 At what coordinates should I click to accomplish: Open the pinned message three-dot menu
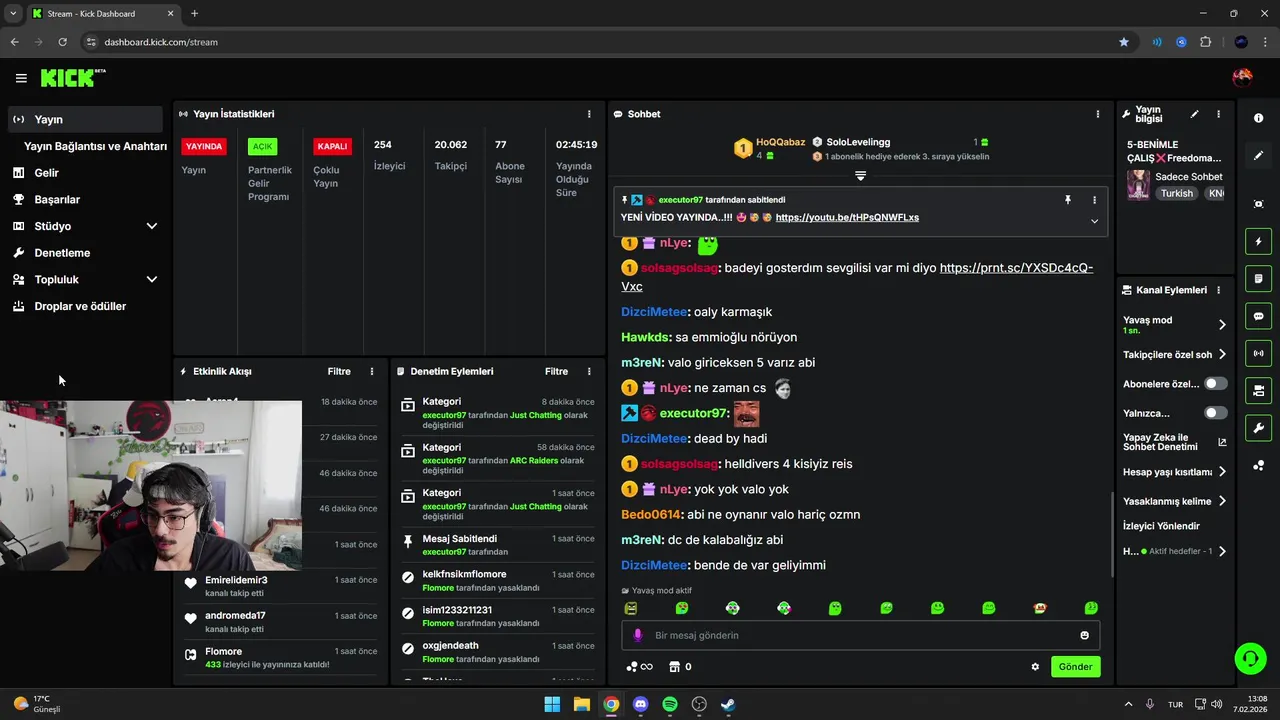tap(1094, 200)
